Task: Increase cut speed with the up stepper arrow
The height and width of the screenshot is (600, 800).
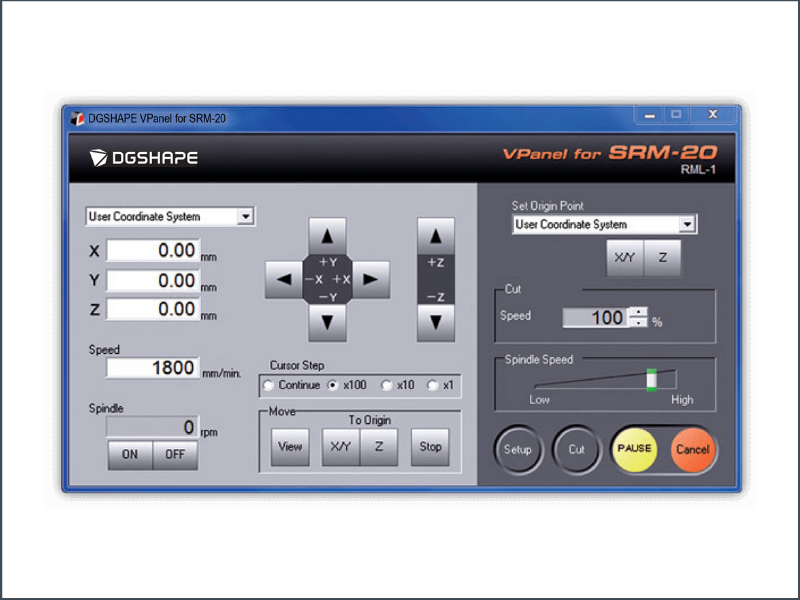Action: point(638,312)
